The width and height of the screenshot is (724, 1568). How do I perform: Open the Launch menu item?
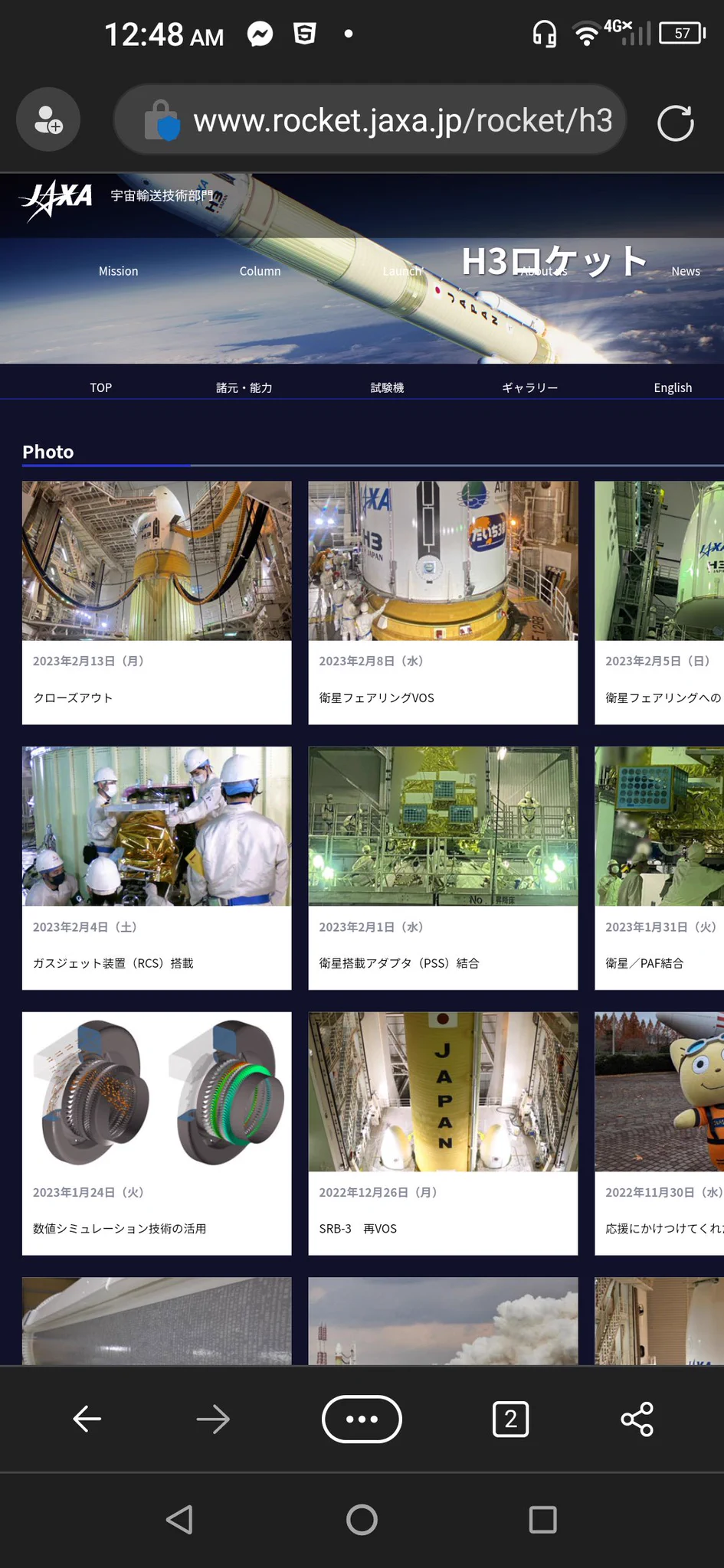click(402, 271)
